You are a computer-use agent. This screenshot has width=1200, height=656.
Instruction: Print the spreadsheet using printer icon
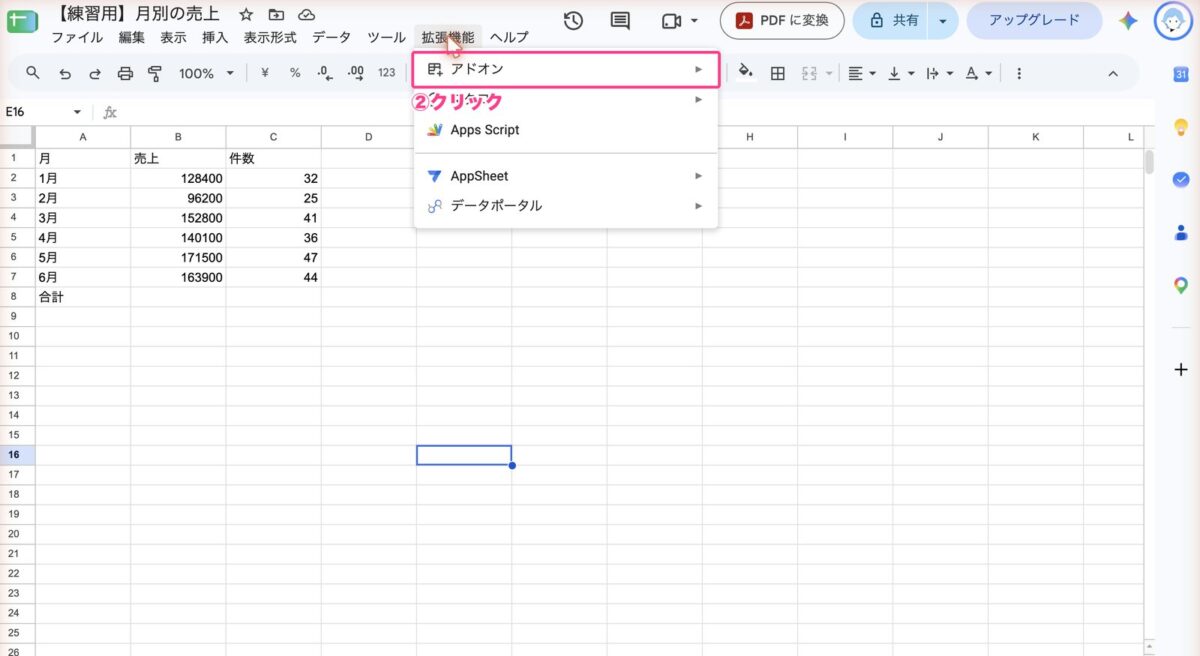pos(125,73)
